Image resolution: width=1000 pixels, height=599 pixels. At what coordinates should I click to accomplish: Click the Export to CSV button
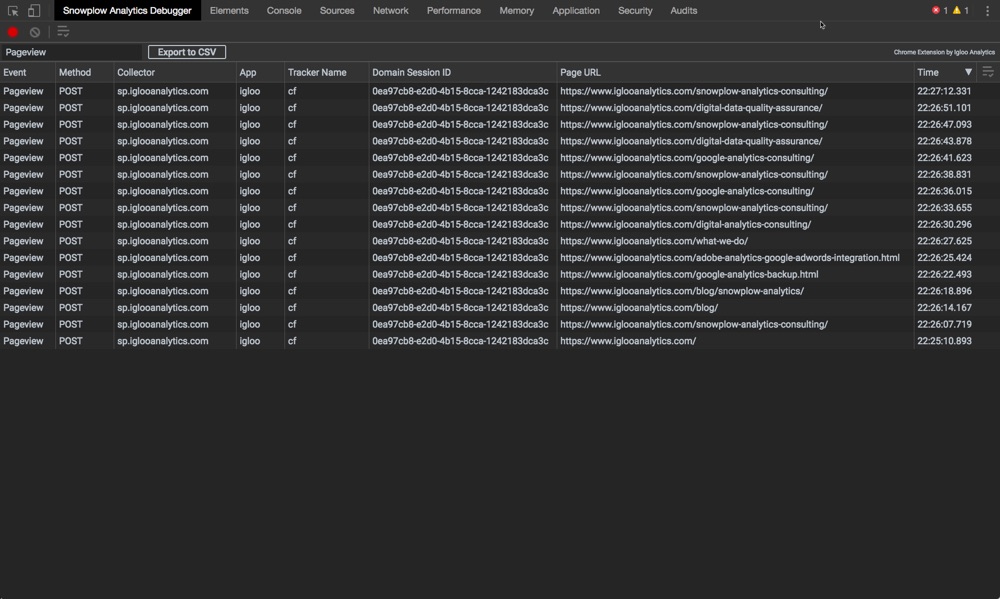[187, 52]
